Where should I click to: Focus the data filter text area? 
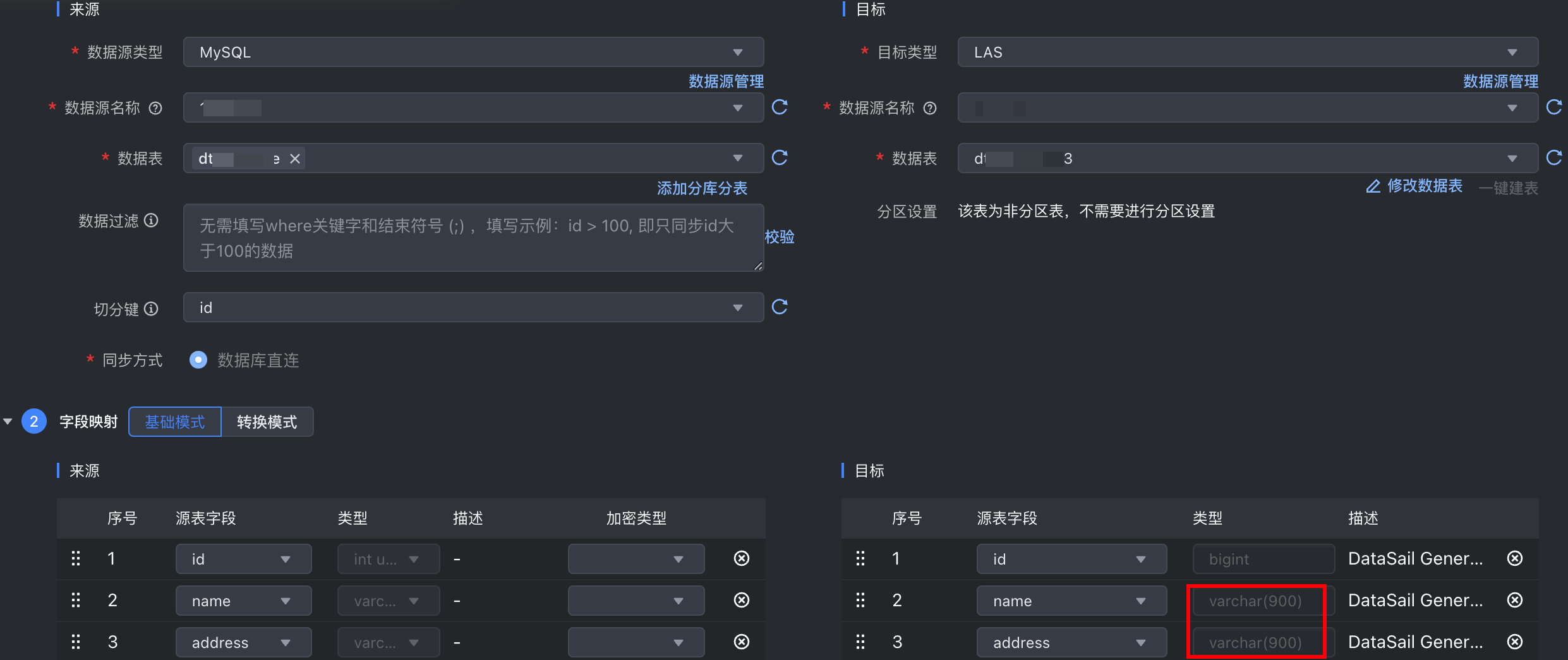pyautogui.click(x=473, y=238)
